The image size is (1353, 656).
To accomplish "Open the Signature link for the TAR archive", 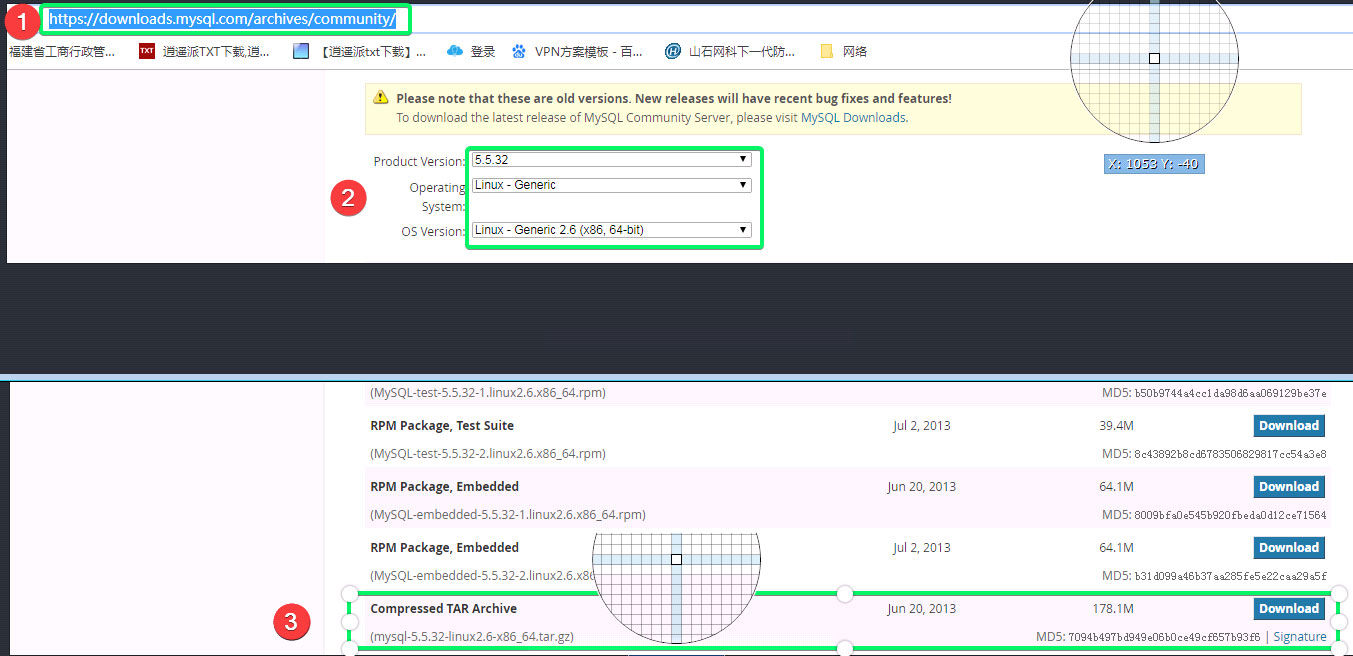I will coord(1300,637).
